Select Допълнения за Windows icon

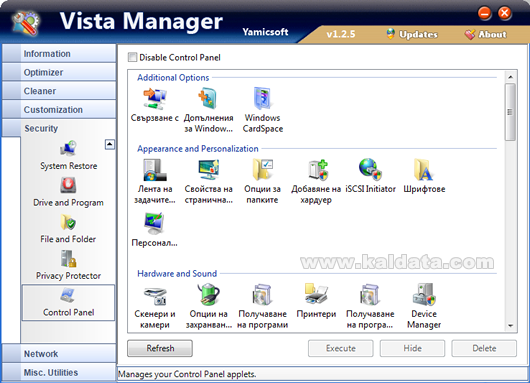[208, 98]
